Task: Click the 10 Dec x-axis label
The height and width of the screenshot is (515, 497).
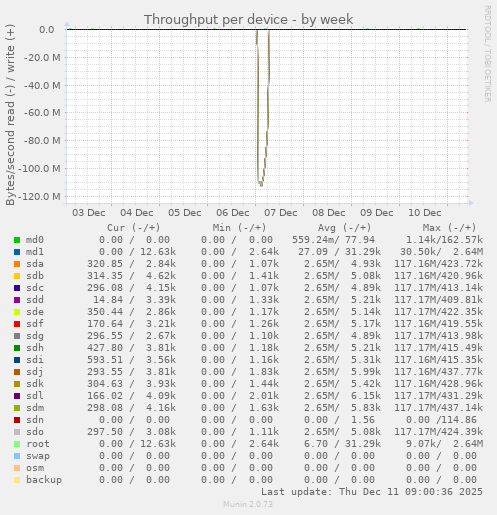Action: (425, 213)
